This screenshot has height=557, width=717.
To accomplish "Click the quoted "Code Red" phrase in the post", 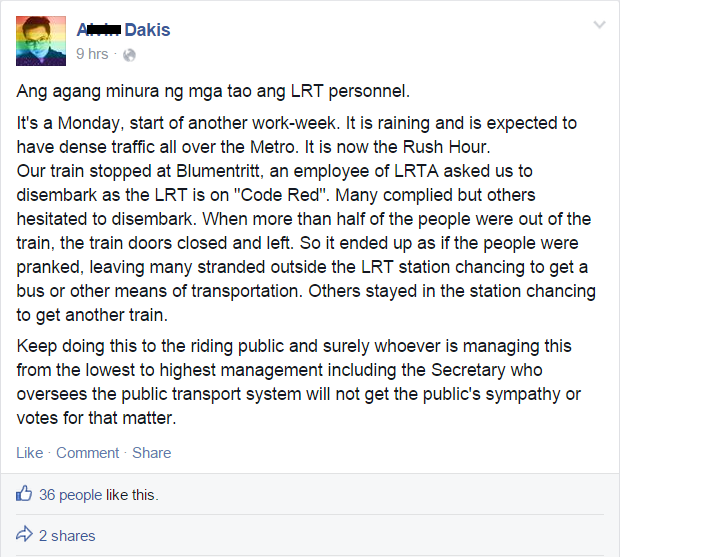I will coord(281,195).
